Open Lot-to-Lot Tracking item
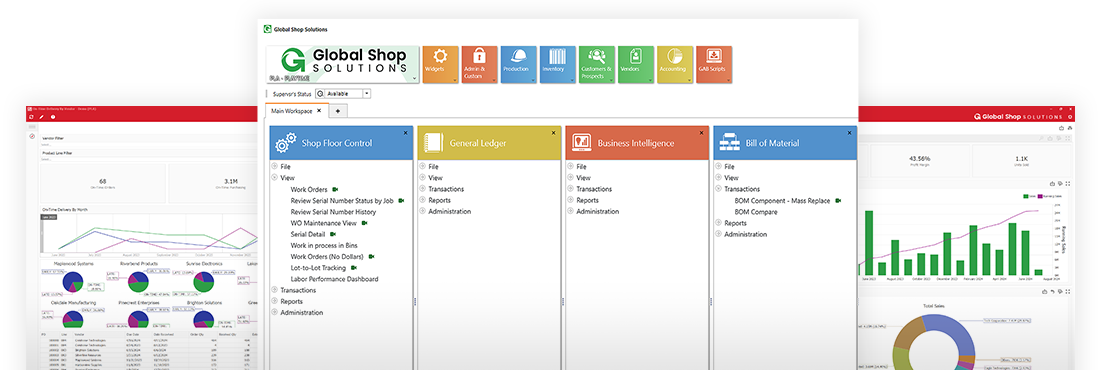 pyautogui.click(x=318, y=267)
